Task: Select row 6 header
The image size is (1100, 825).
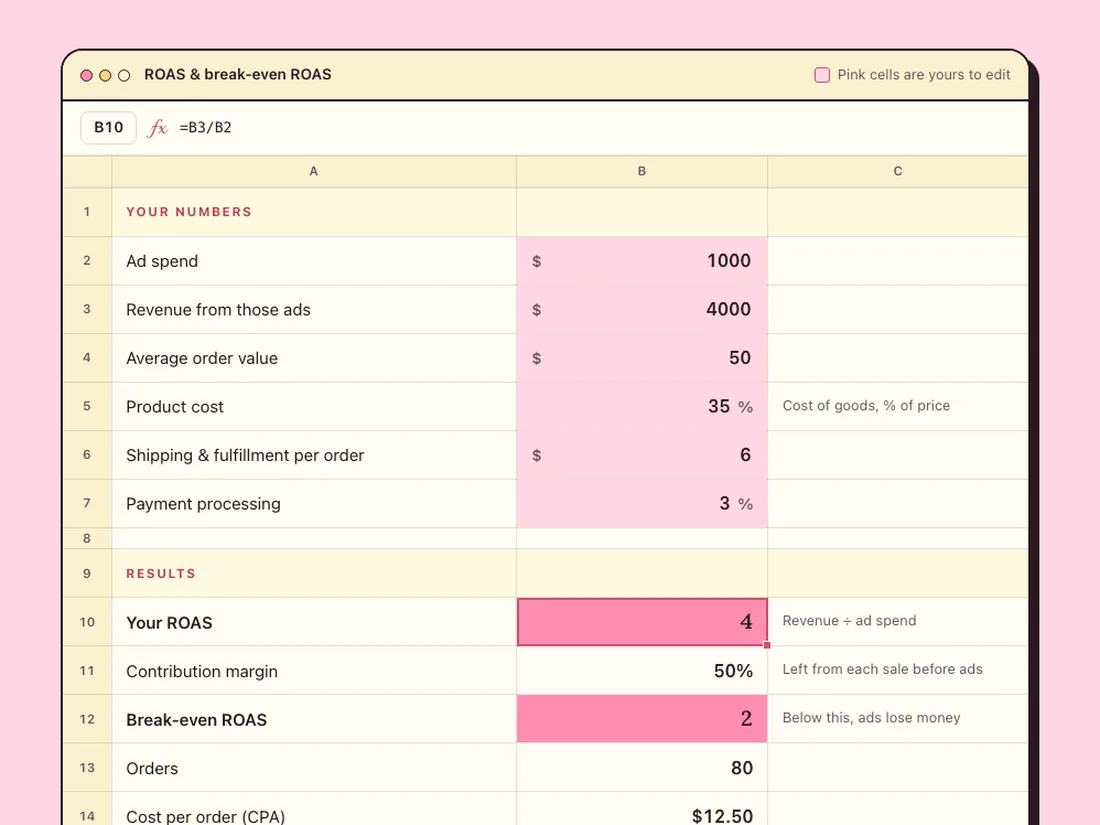Action: (x=87, y=455)
